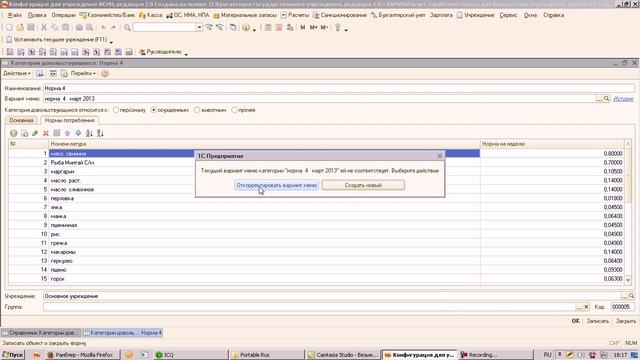Click the '...' select button of Группа field
Viewport: 640px width, 360px height.
579,307
